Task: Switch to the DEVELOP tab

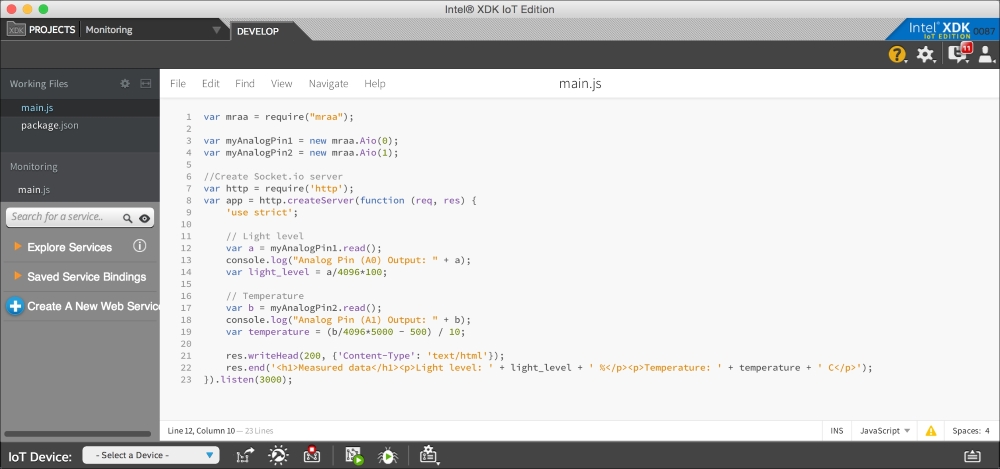Action: (258, 31)
